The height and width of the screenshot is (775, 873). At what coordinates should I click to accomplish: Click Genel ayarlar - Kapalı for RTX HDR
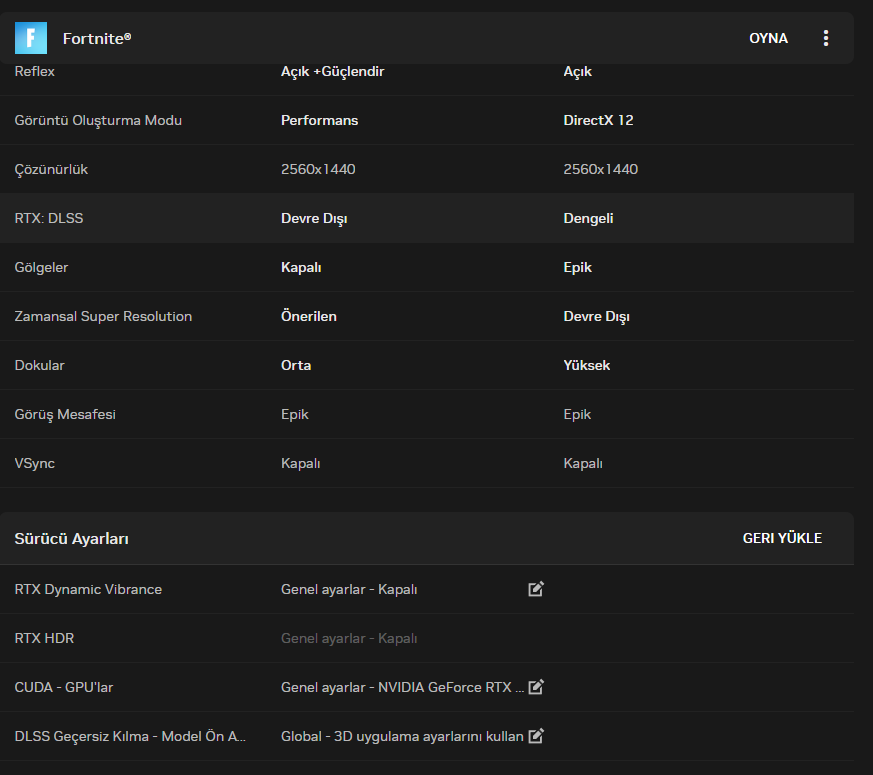click(349, 638)
